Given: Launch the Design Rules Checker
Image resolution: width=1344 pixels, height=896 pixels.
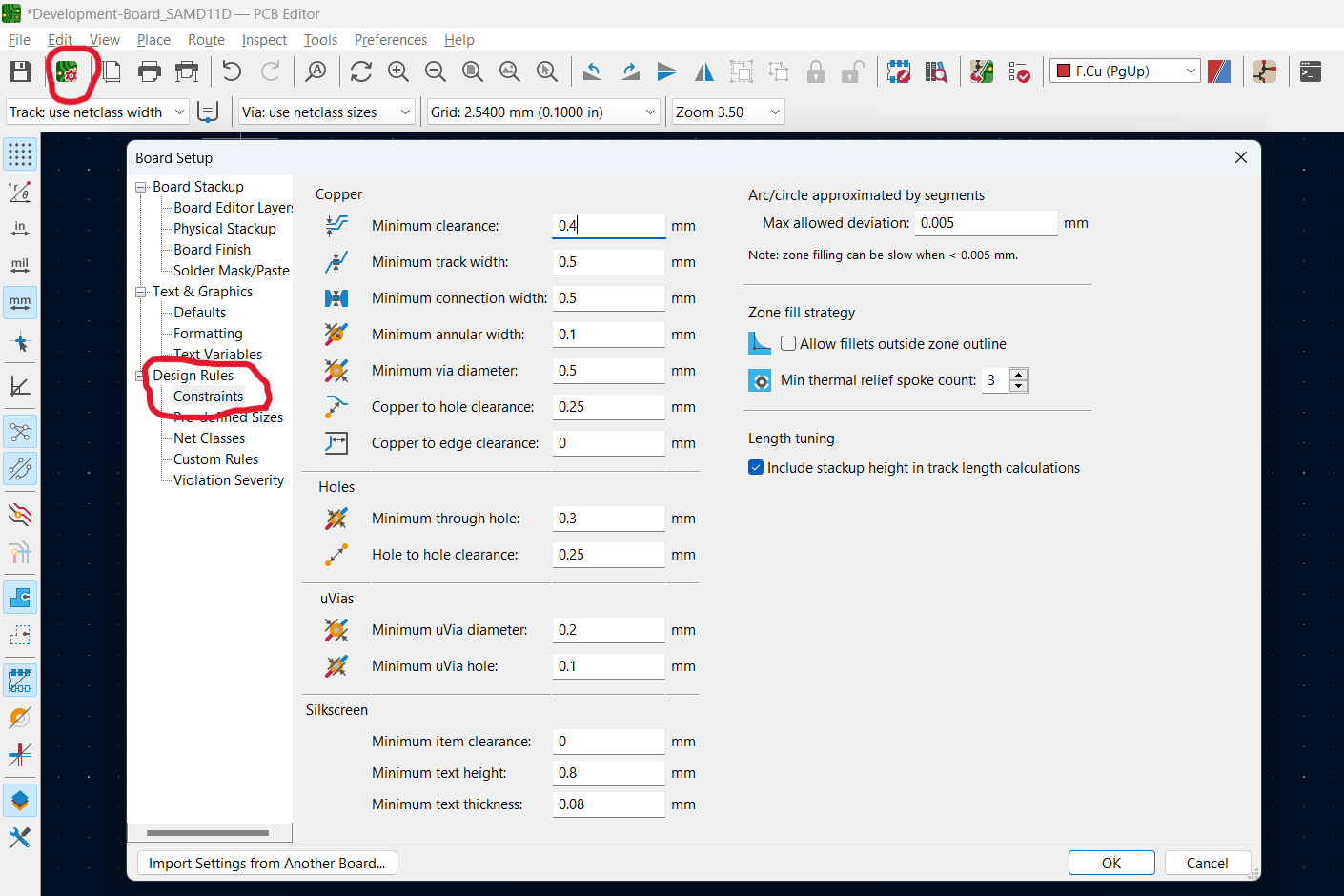Looking at the screenshot, I should (x=1019, y=71).
